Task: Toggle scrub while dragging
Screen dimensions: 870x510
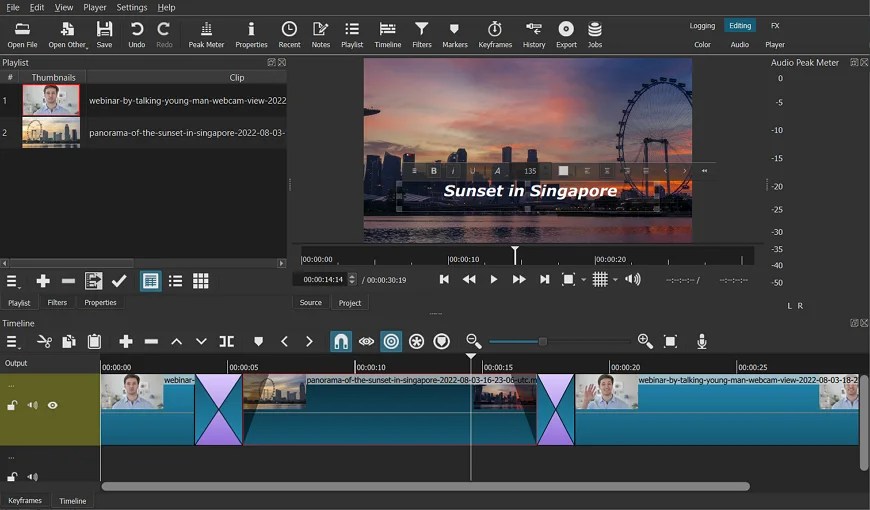Action: pos(366,341)
